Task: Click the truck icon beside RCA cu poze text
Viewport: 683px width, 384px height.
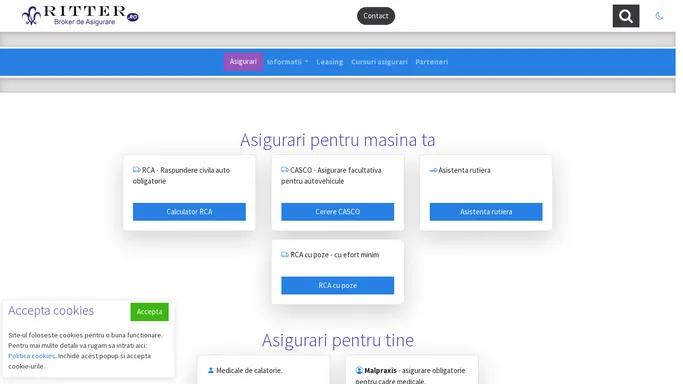Action: coord(285,254)
